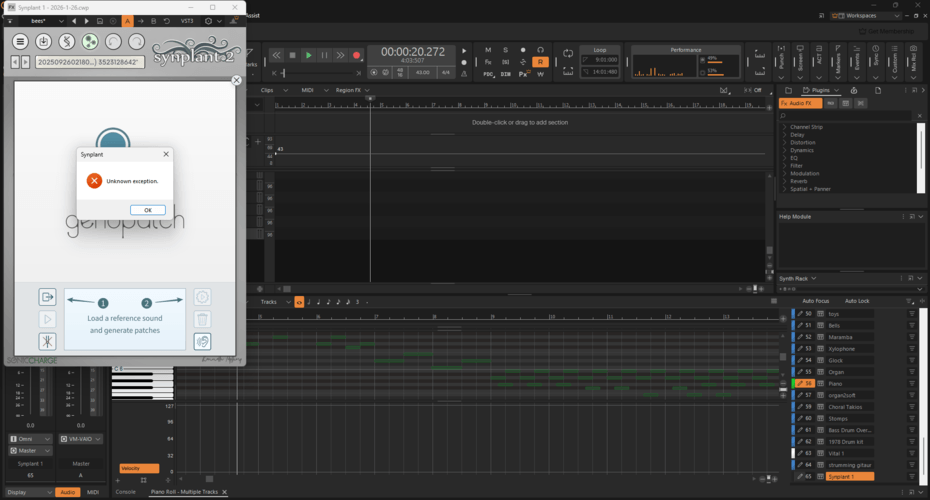
Task: Open the Clips menu in track view
Action: 268,90
